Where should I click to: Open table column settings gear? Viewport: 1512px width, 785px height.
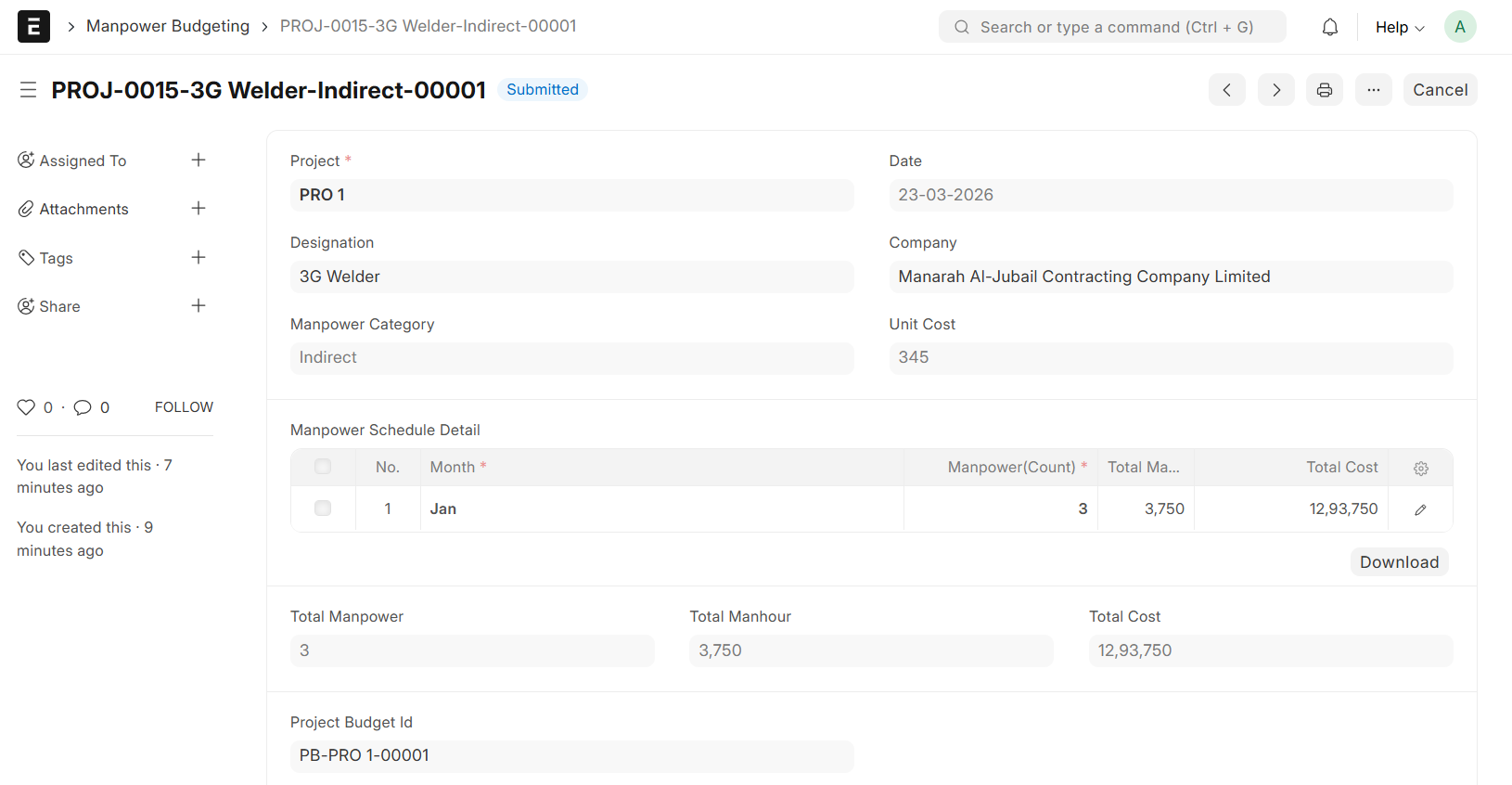[1420, 469]
